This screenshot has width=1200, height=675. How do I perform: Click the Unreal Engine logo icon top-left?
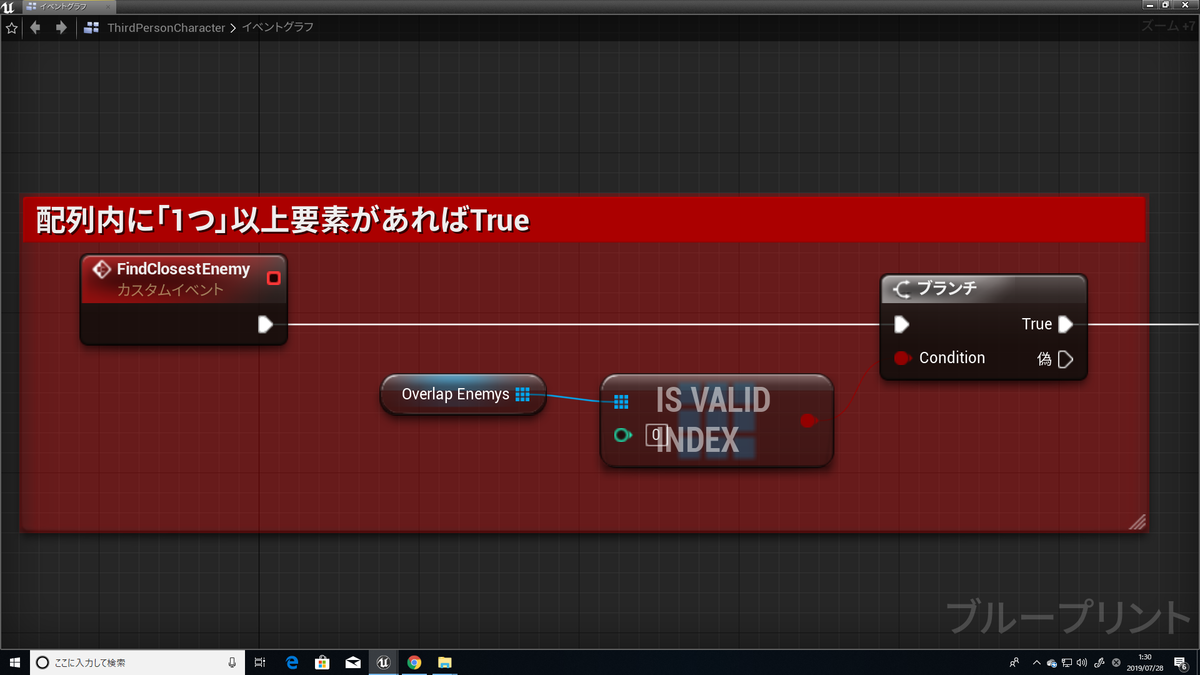pyautogui.click(x=8, y=6)
